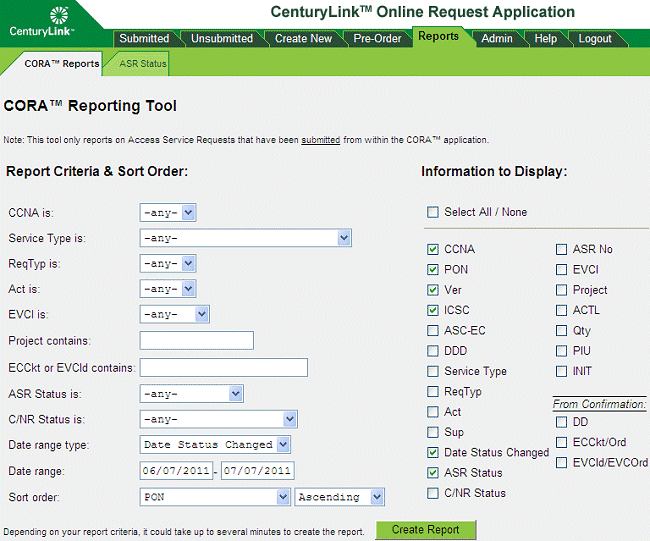Viewport: 650px width, 541px height.
Task: Expand the Service Type is dropdown
Action: pos(246,238)
